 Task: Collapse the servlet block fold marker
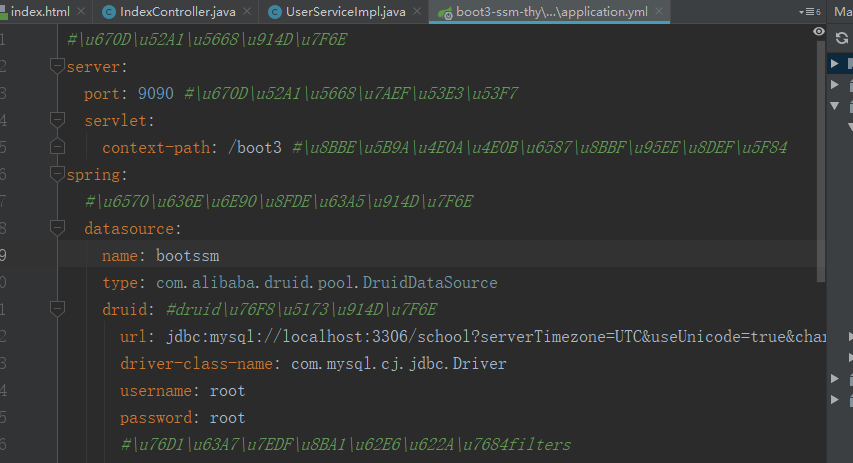click(x=57, y=120)
